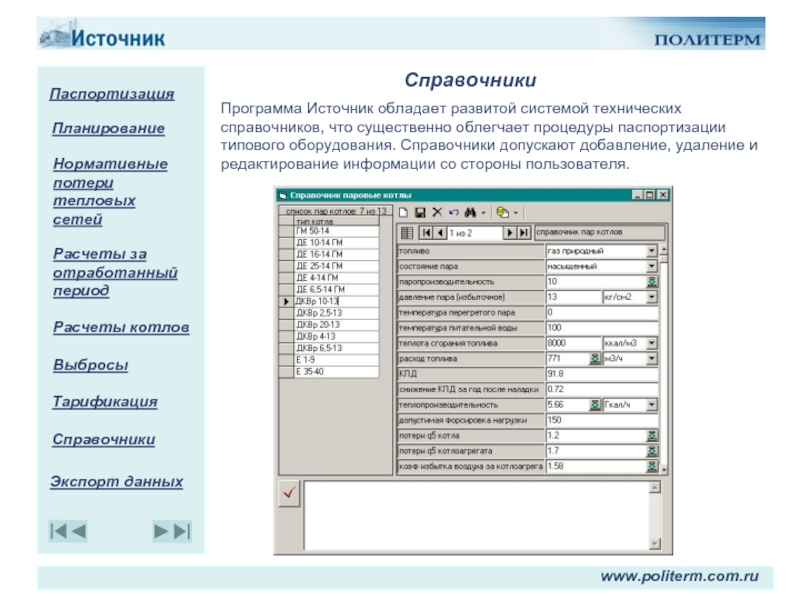Image resolution: width=800 pixels, height=600 pixels.
Task: Go to first slide arrow in sidebar
Action: [x=58, y=531]
